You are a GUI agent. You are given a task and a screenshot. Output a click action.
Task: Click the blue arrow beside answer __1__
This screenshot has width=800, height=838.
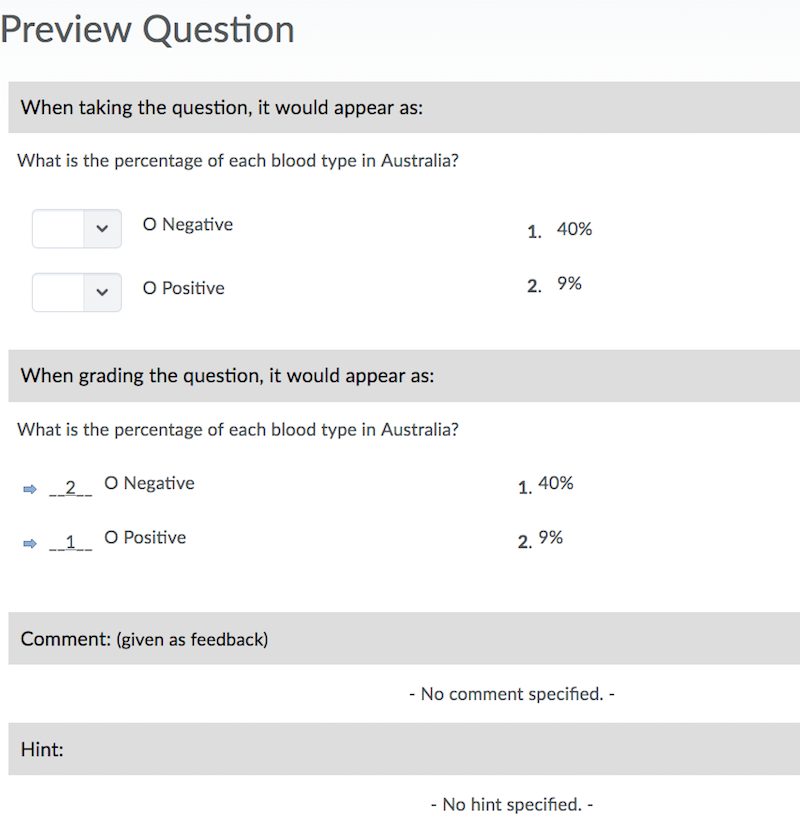point(27,543)
